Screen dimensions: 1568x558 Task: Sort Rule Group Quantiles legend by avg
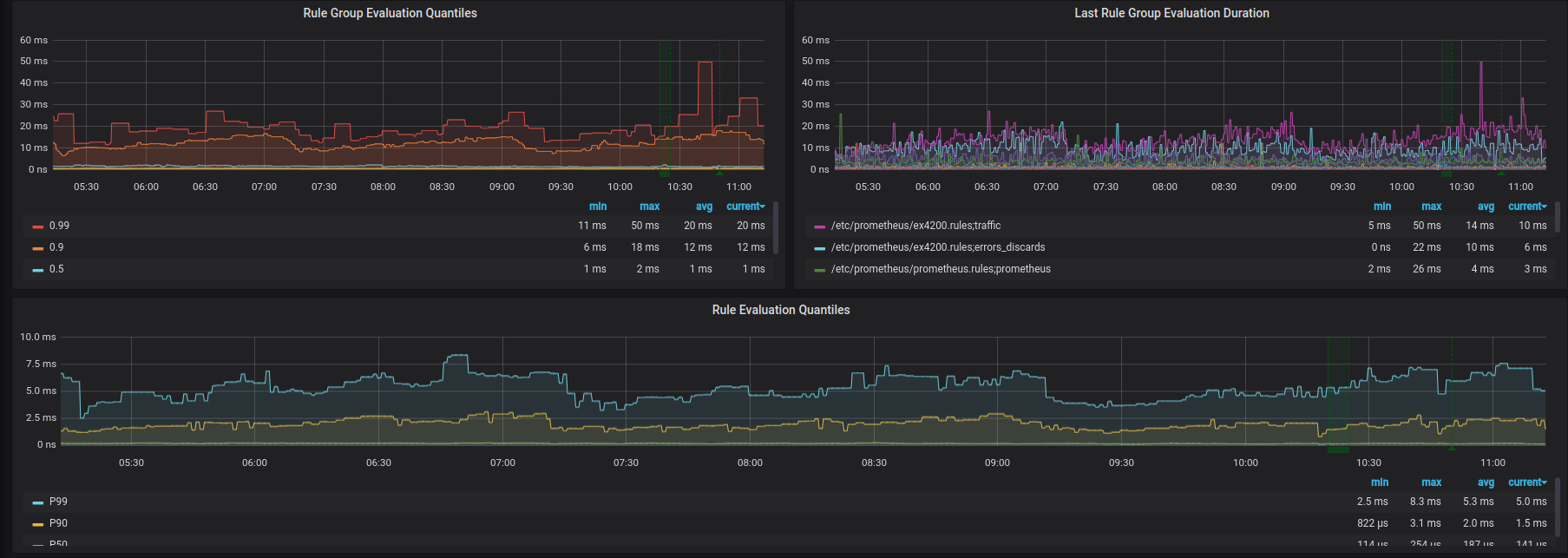click(704, 207)
